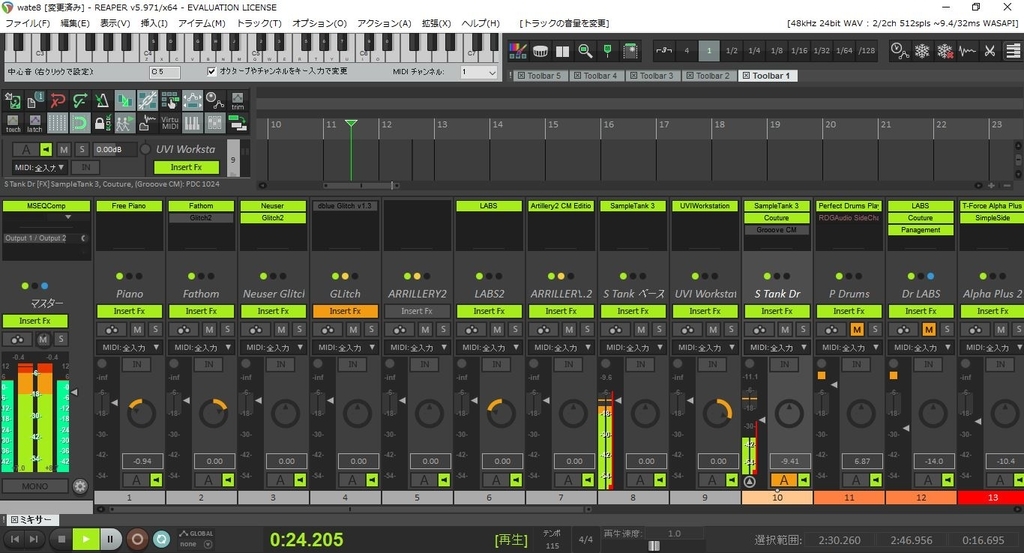The image size is (1024, 553).
Task: Toggle repeat loop button in transport
Action: pos(161,539)
